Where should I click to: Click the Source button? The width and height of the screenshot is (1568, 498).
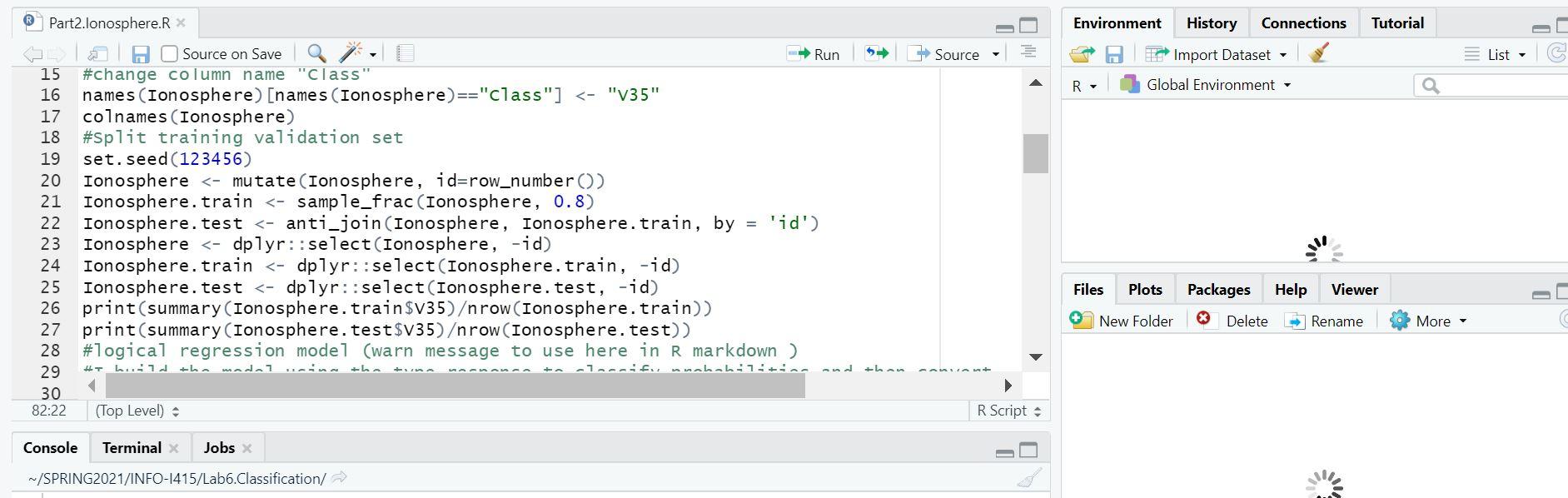click(x=943, y=54)
